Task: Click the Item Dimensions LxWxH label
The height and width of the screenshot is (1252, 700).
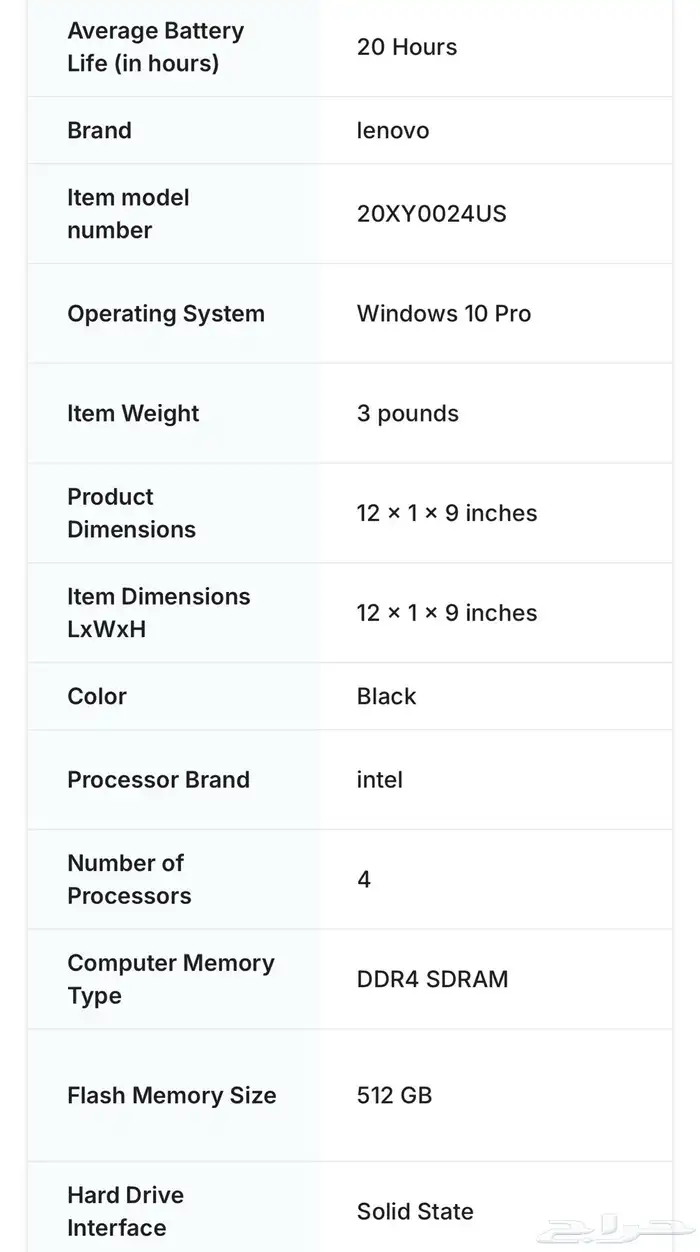Action: tap(158, 613)
